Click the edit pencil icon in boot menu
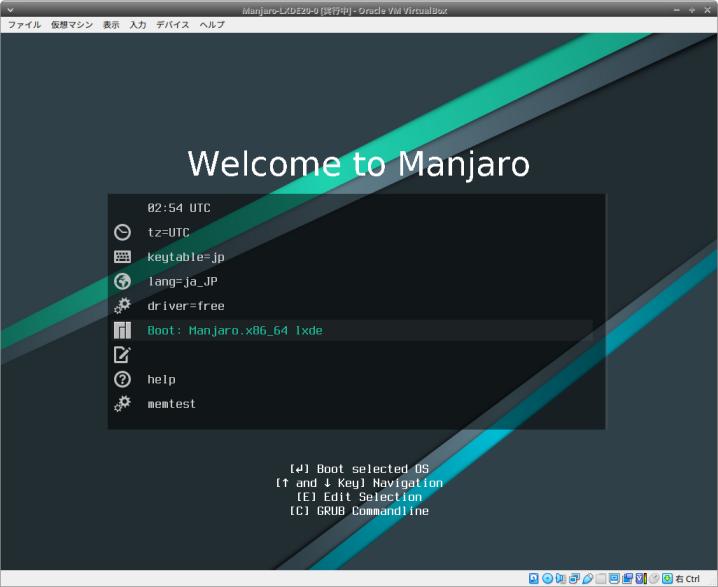Image resolution: width=718 pixels, height=587 pixels. tap(122, 354)
